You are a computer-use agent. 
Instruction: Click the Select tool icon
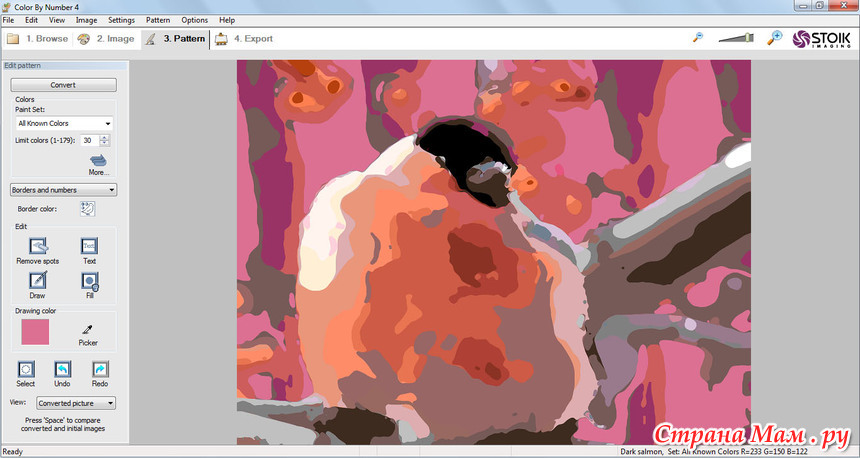pyautogui.click(x=26, y=369)
